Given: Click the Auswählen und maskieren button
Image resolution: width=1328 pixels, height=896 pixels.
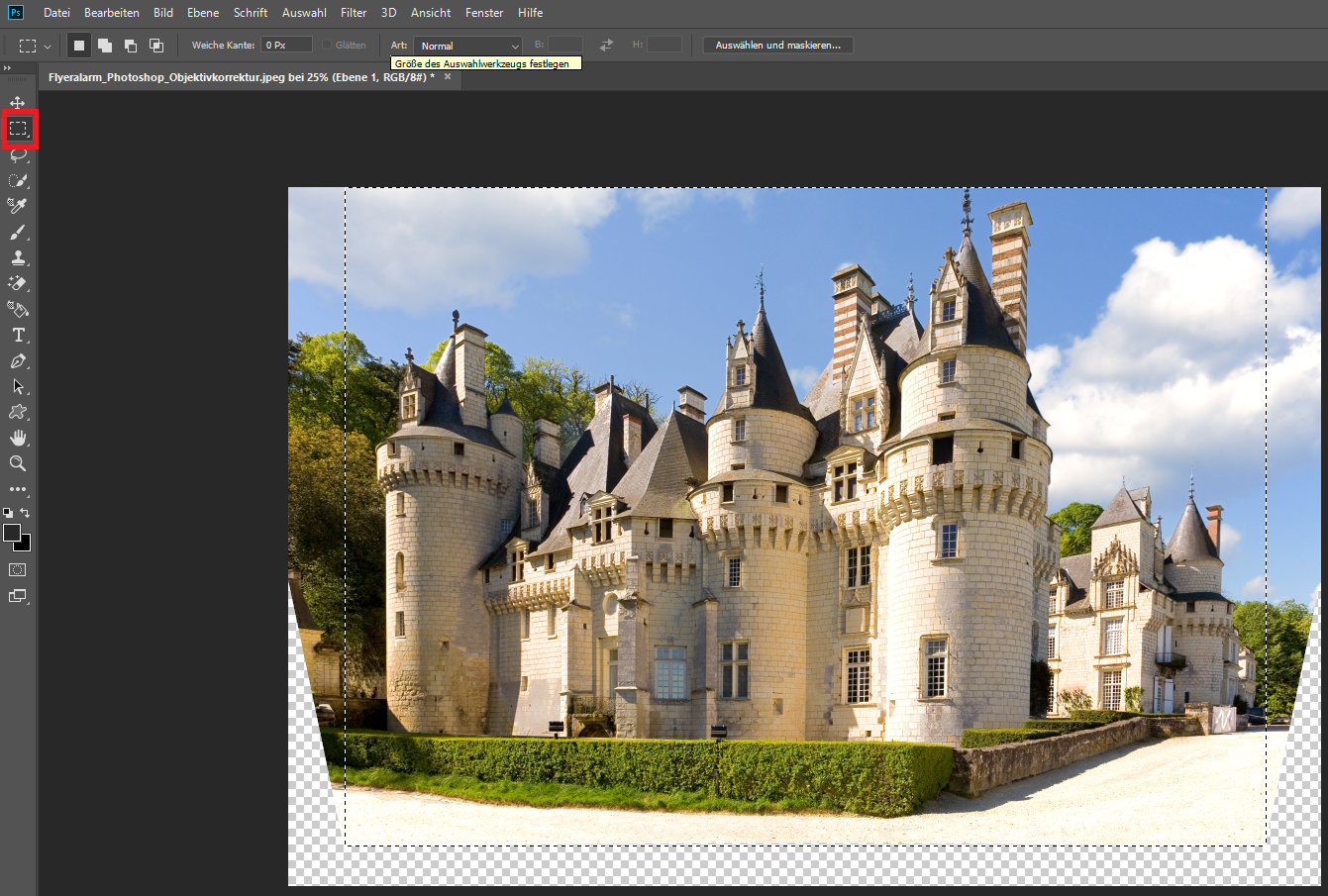Looking at the screenshot, I should [777, 46].
